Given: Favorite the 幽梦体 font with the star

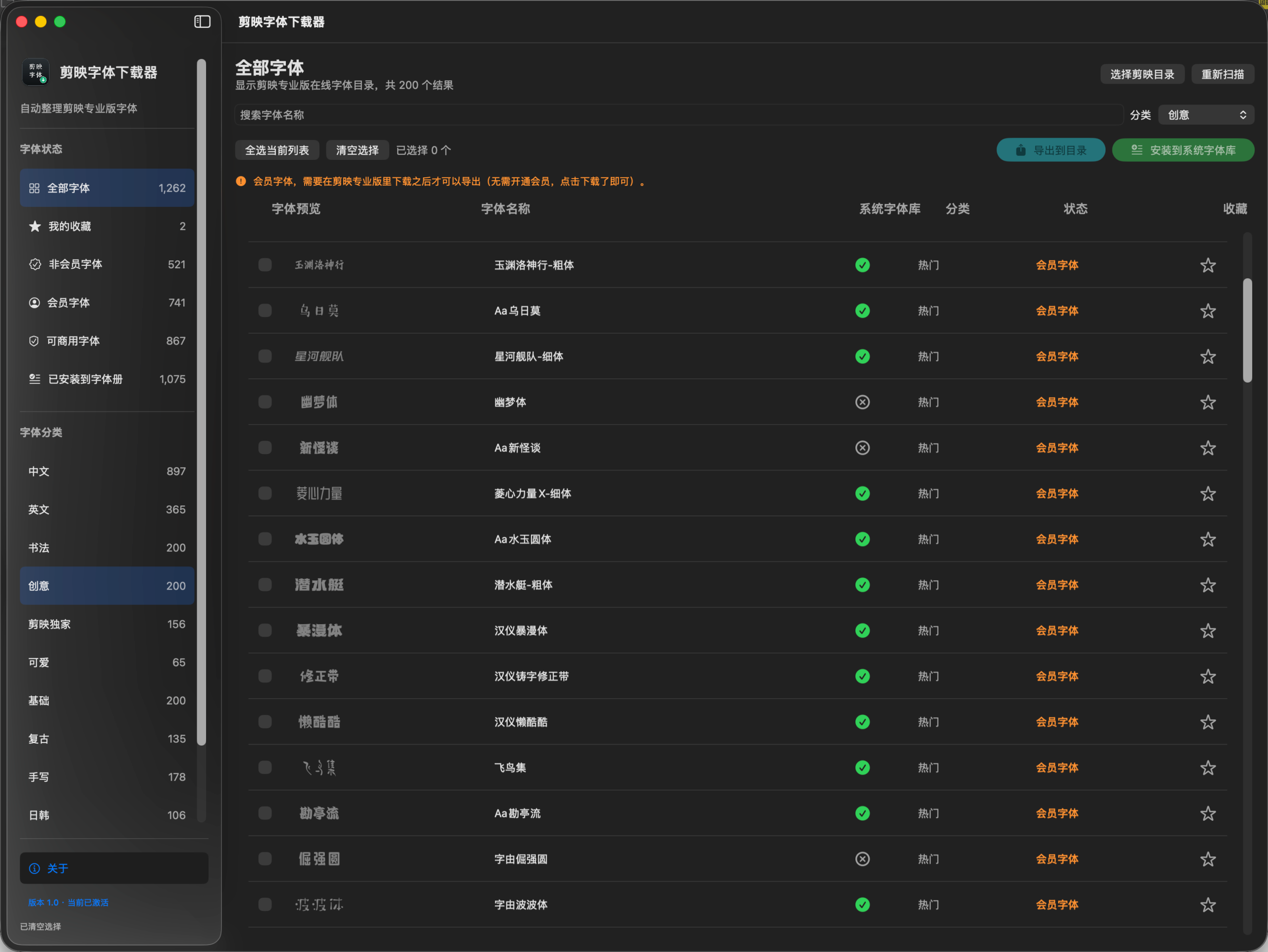Looking at the screenshot, I should tap(1208, 402).
